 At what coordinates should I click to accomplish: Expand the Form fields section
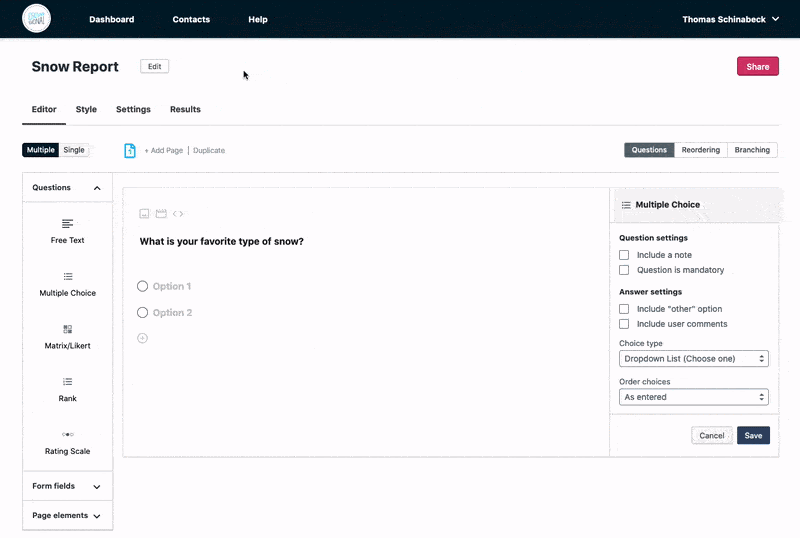click(67, 486)
